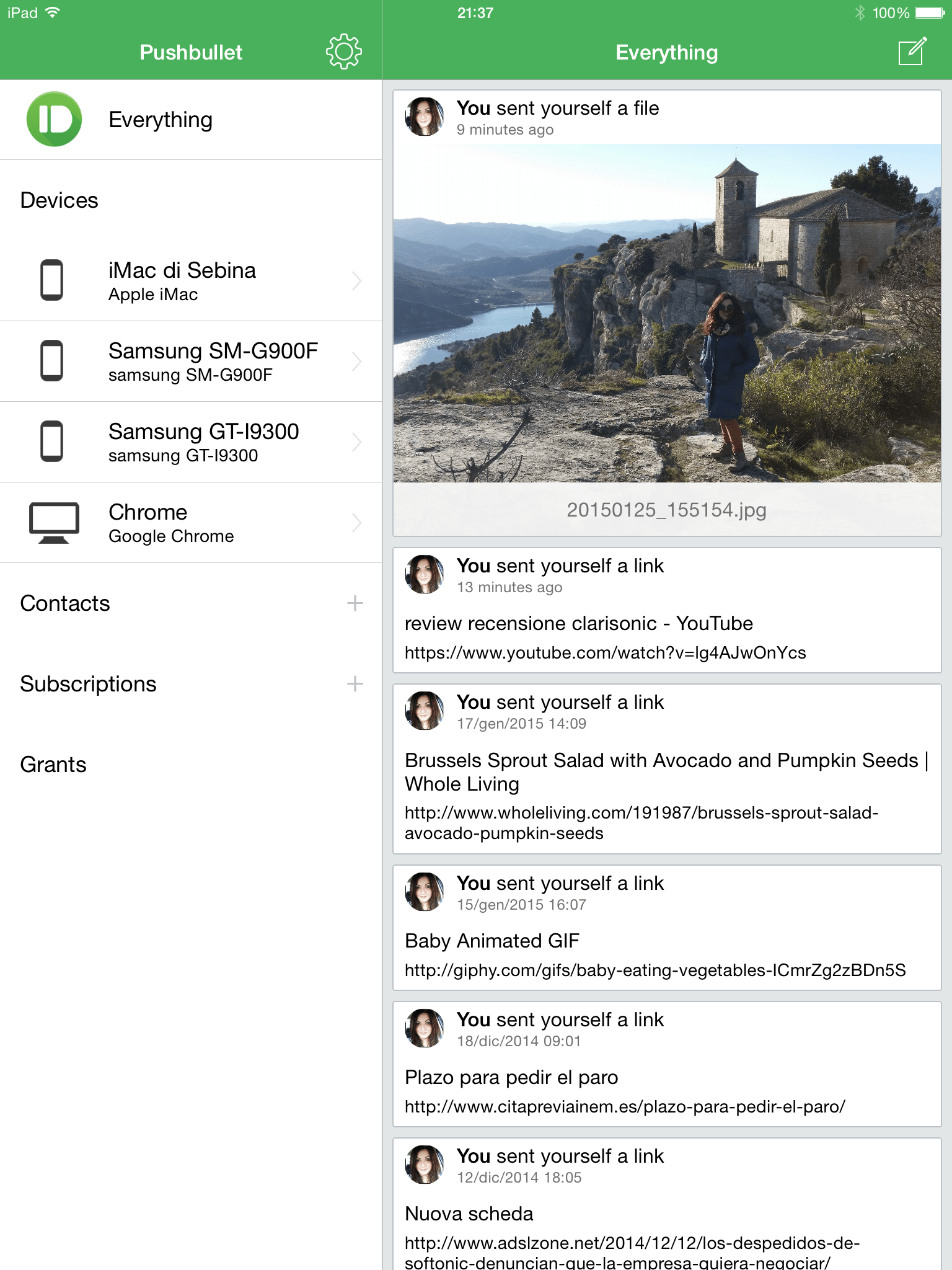Image resolution: width=952 pixels, height=1270 pixels.
Task: Tap the Everything title in right header
Action: [x=667, y=53]
